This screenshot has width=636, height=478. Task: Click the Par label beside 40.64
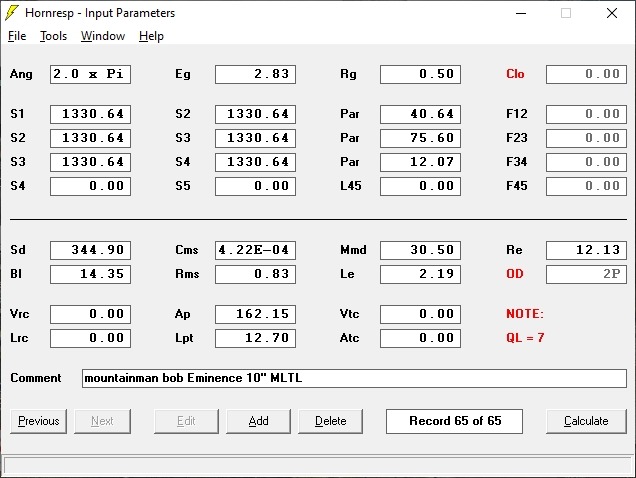(350, 114)
